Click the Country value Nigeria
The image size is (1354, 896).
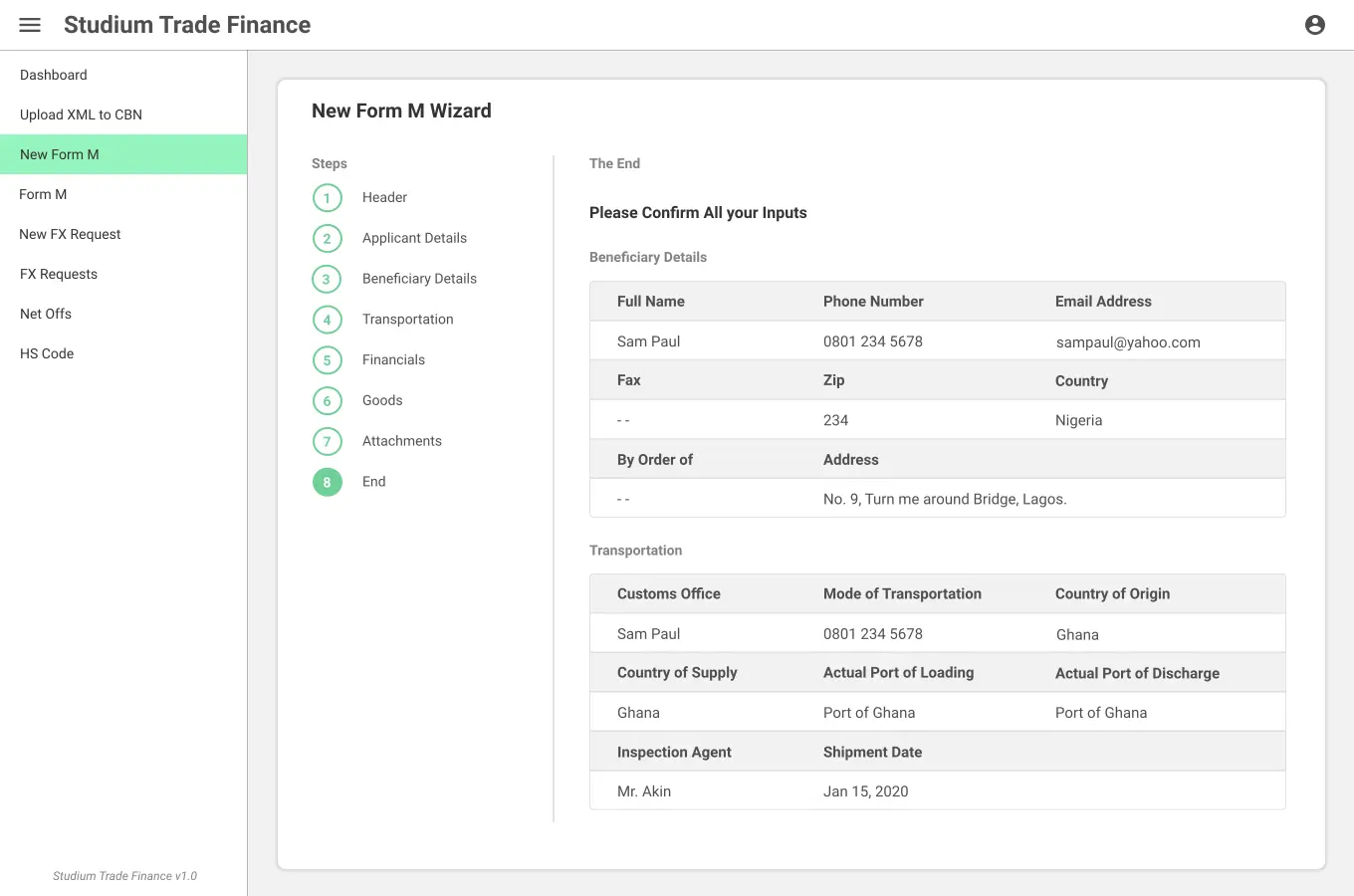pos(1078,420)
